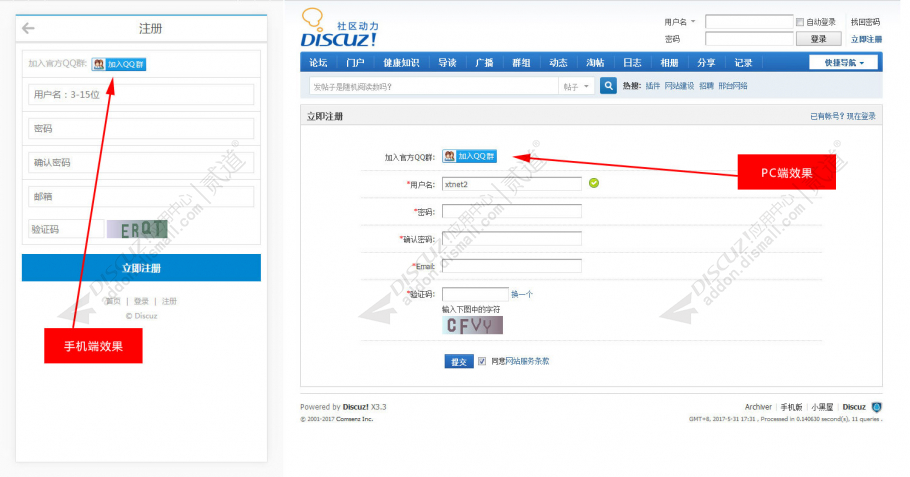Focus PC Email field
This screenshot has width=910, height=477.
coord(512,266)
